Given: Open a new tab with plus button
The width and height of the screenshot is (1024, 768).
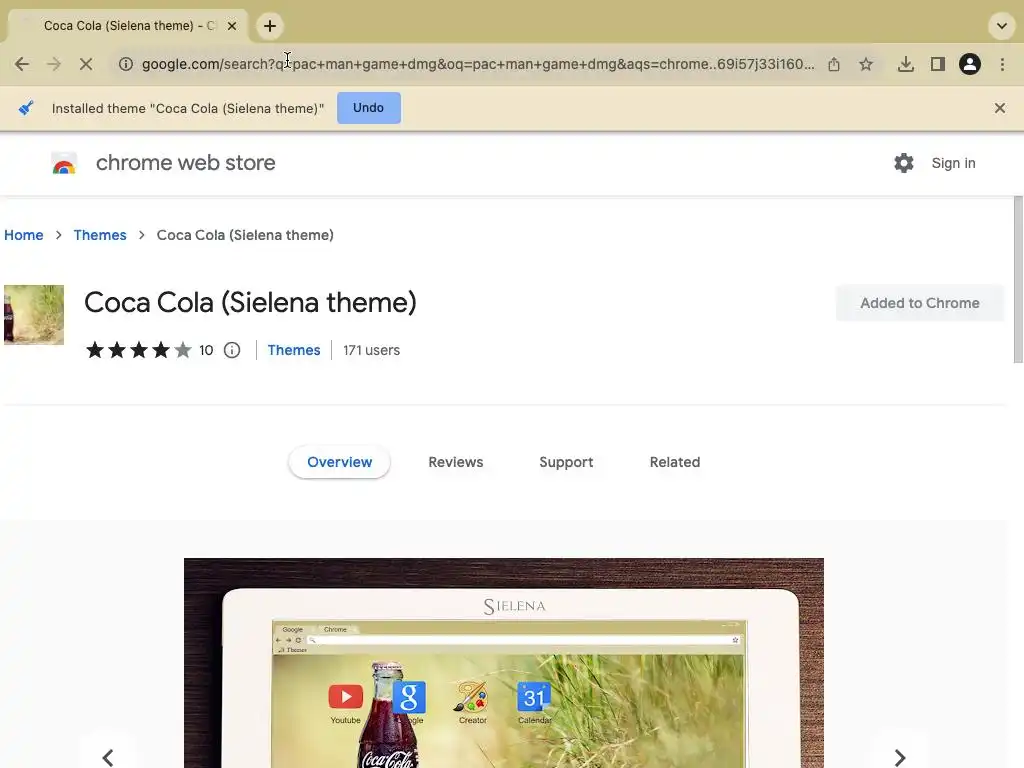Looking at the screenshot, I should pos(270,26).
